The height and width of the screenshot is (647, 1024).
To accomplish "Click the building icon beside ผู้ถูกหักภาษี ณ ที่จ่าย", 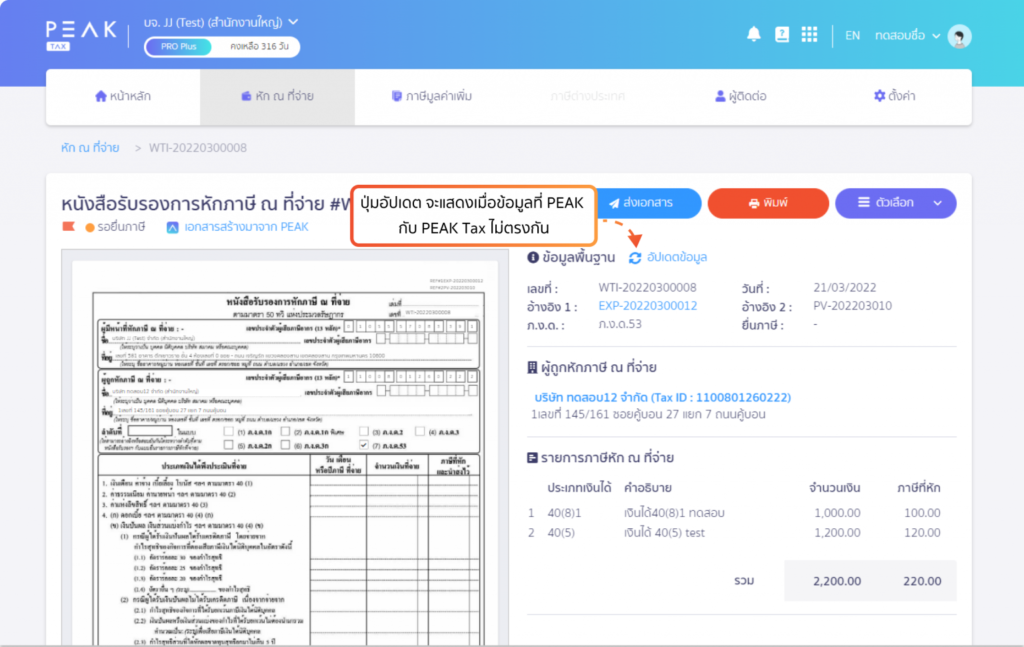I will pyautogui.click(x=532, y=368).
